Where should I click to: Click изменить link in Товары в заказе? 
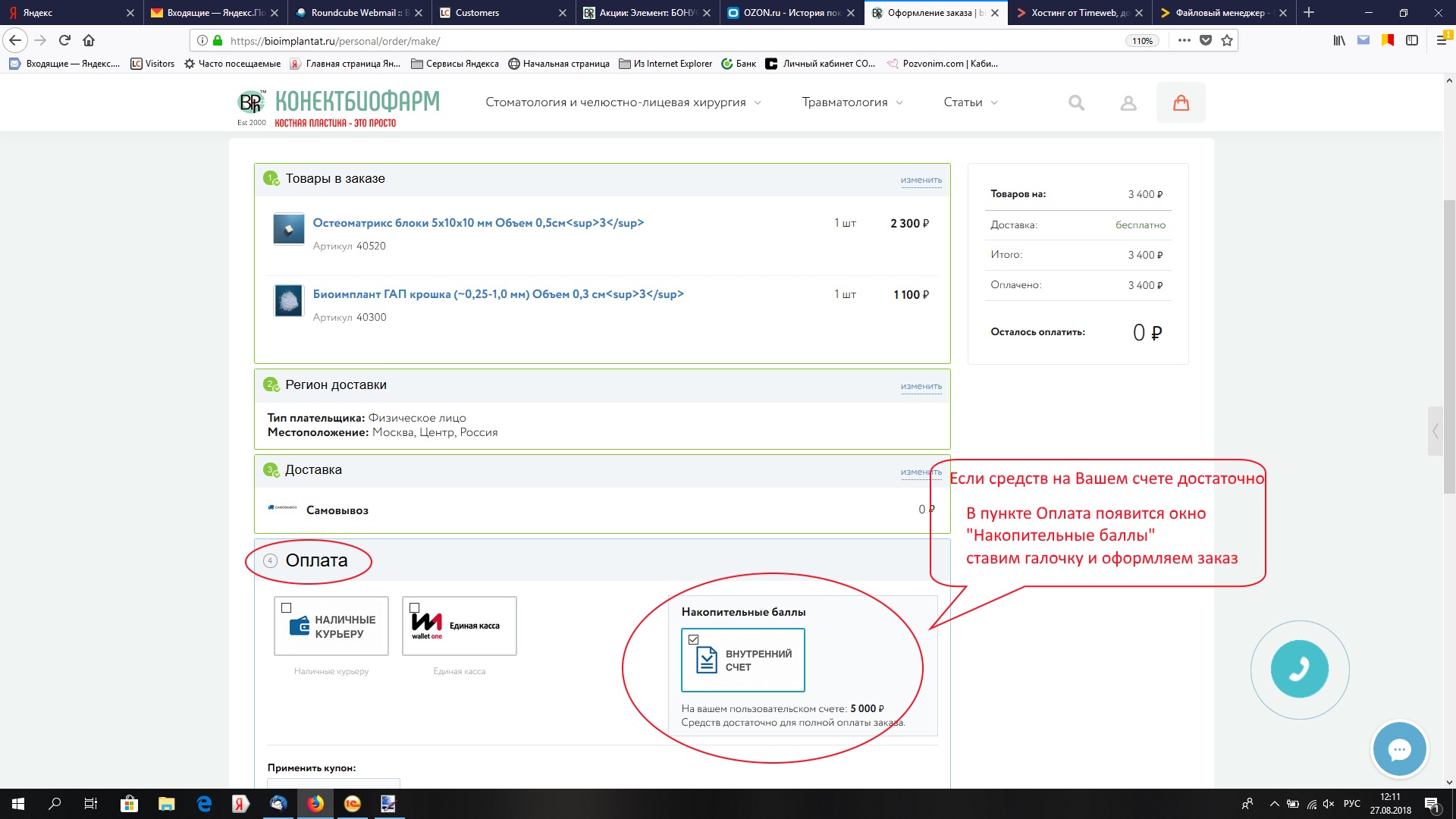click(921, 180)
